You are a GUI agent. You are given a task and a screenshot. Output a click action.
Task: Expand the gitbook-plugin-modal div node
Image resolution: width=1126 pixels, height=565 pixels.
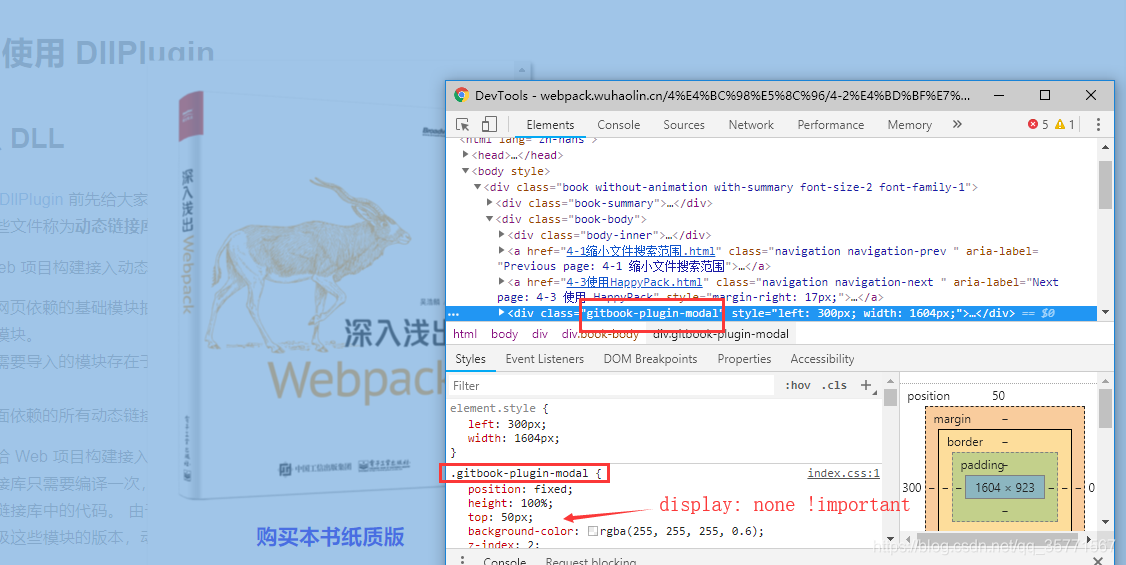point(501,312)
